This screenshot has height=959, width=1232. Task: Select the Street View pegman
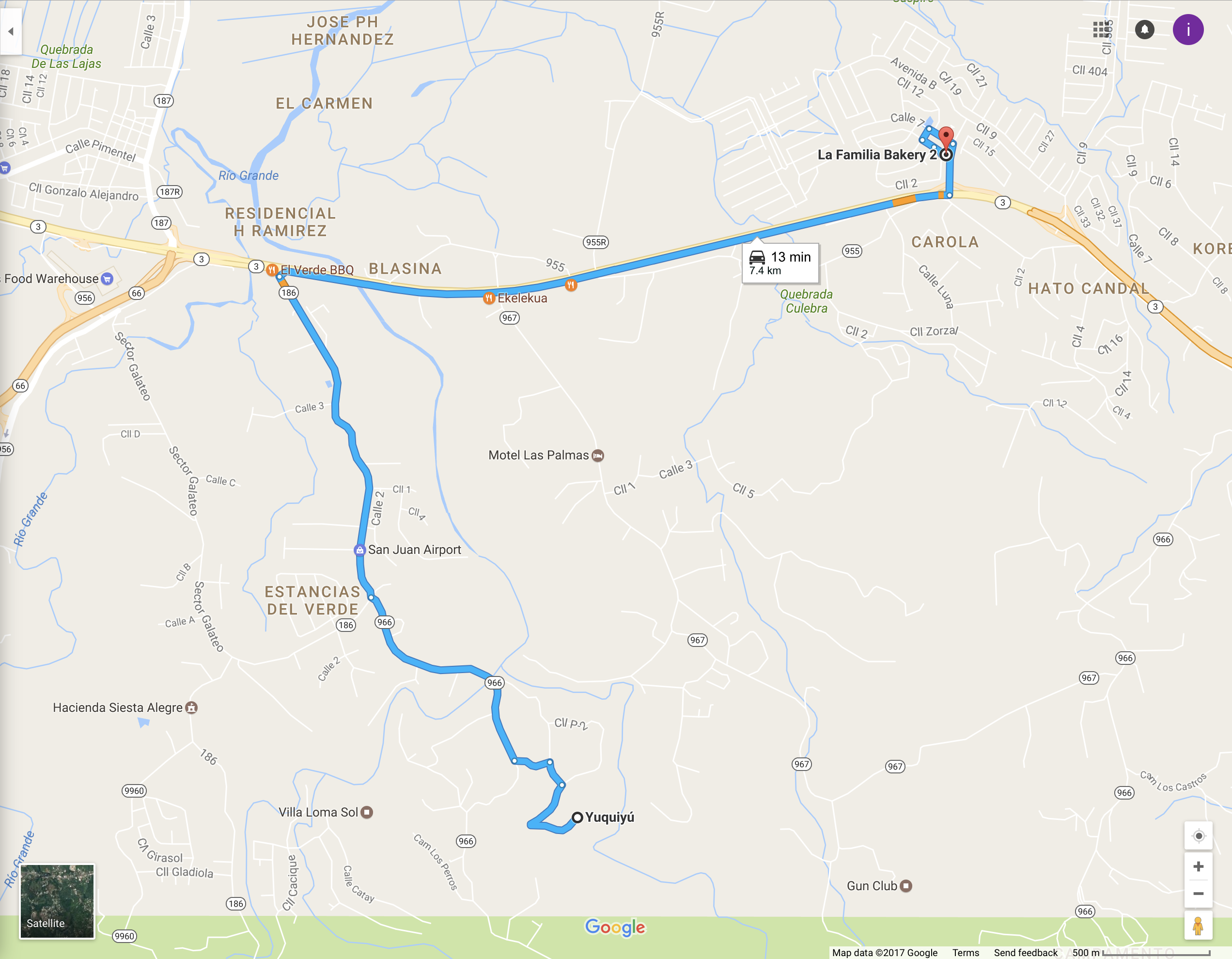1198,925
